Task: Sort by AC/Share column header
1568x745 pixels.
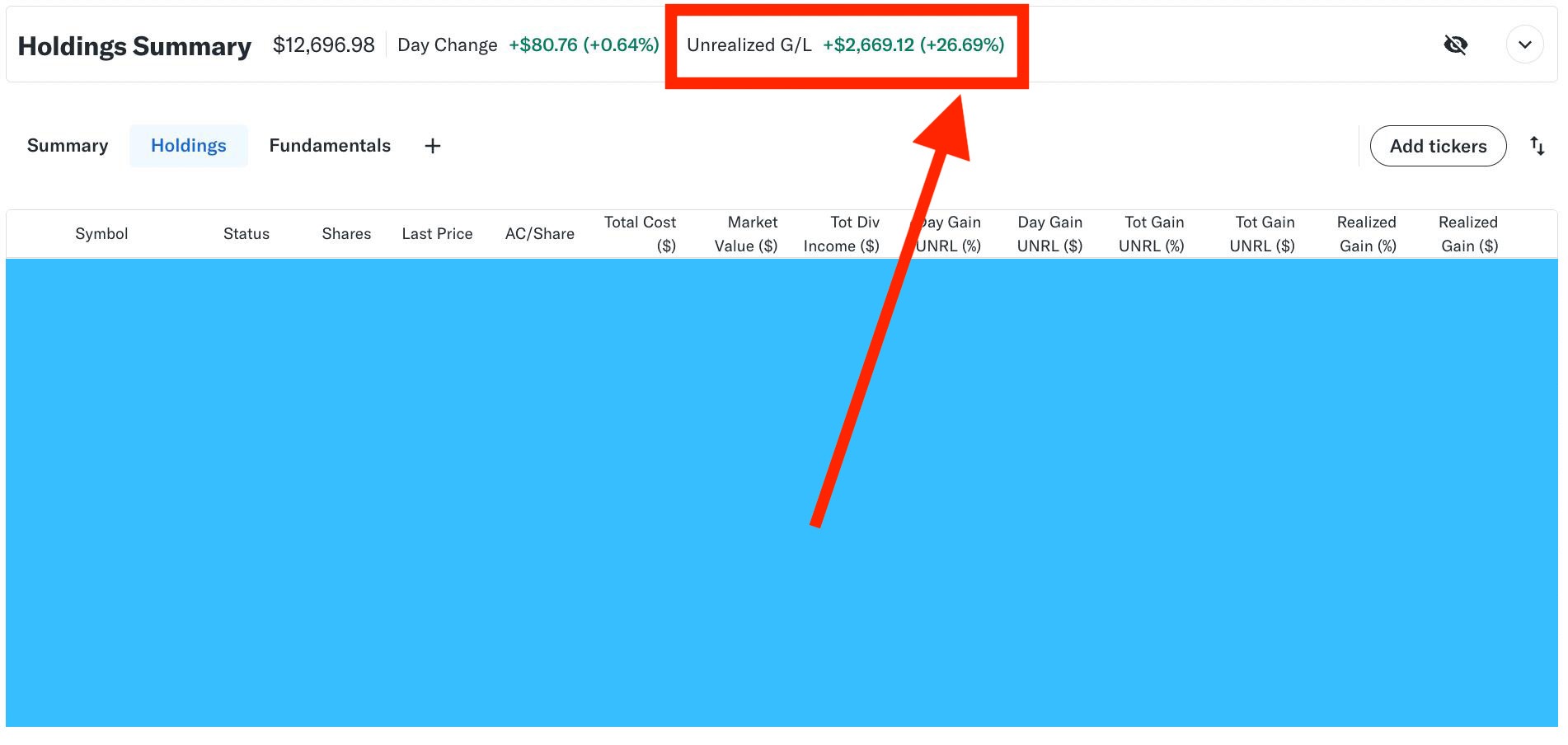Action: 539,234
